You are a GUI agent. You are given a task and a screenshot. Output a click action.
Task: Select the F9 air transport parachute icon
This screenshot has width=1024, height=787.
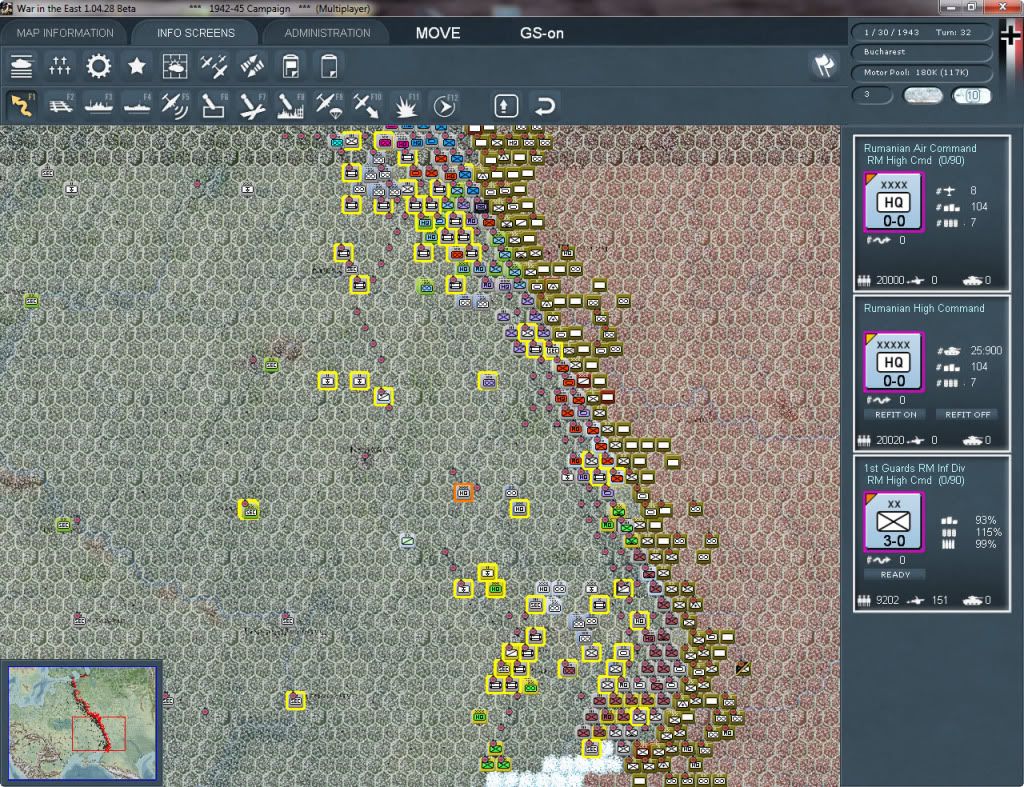tap(329, 105)
